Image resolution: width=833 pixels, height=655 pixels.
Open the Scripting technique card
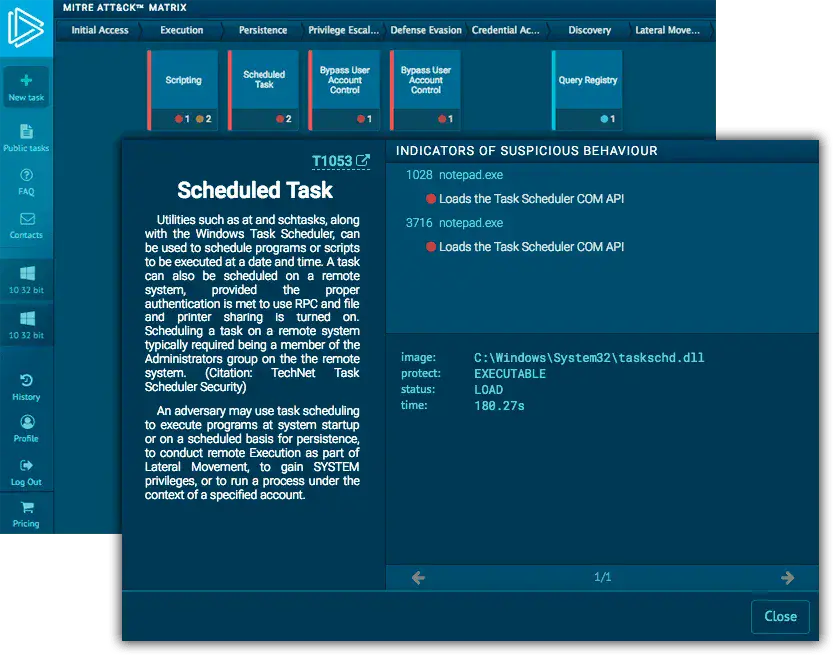tap(183, 90)
